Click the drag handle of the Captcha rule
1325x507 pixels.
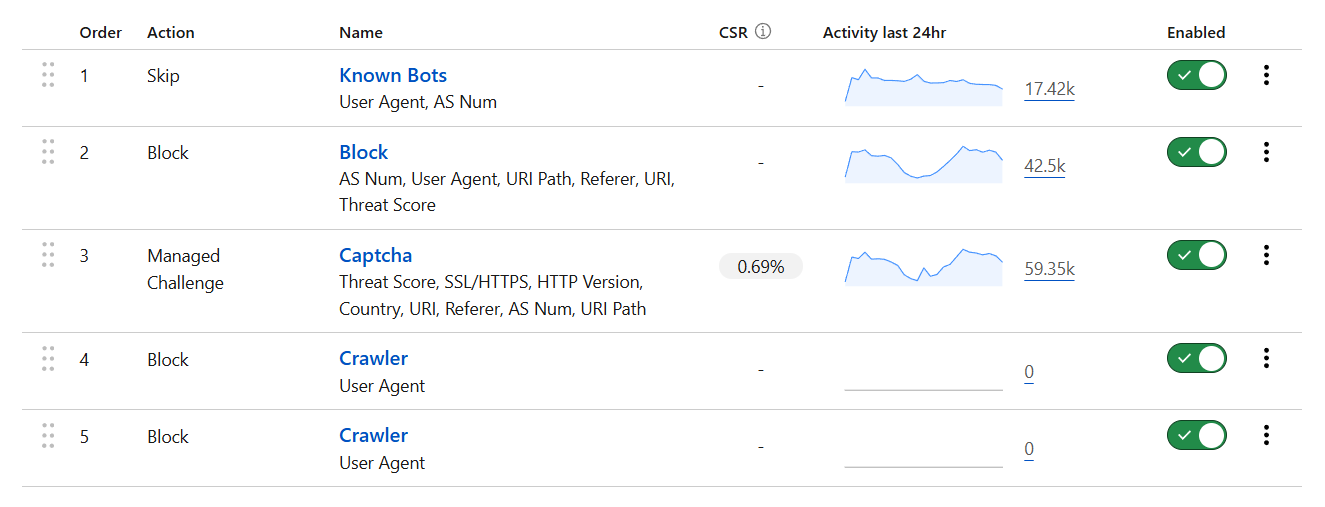point(48,255)
